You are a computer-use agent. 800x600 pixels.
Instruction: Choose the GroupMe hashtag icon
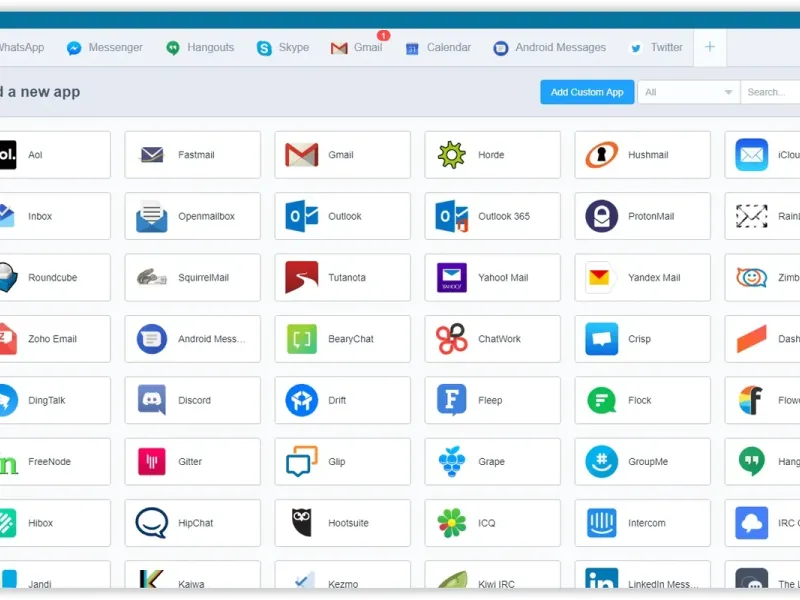[x=602, y=462]
